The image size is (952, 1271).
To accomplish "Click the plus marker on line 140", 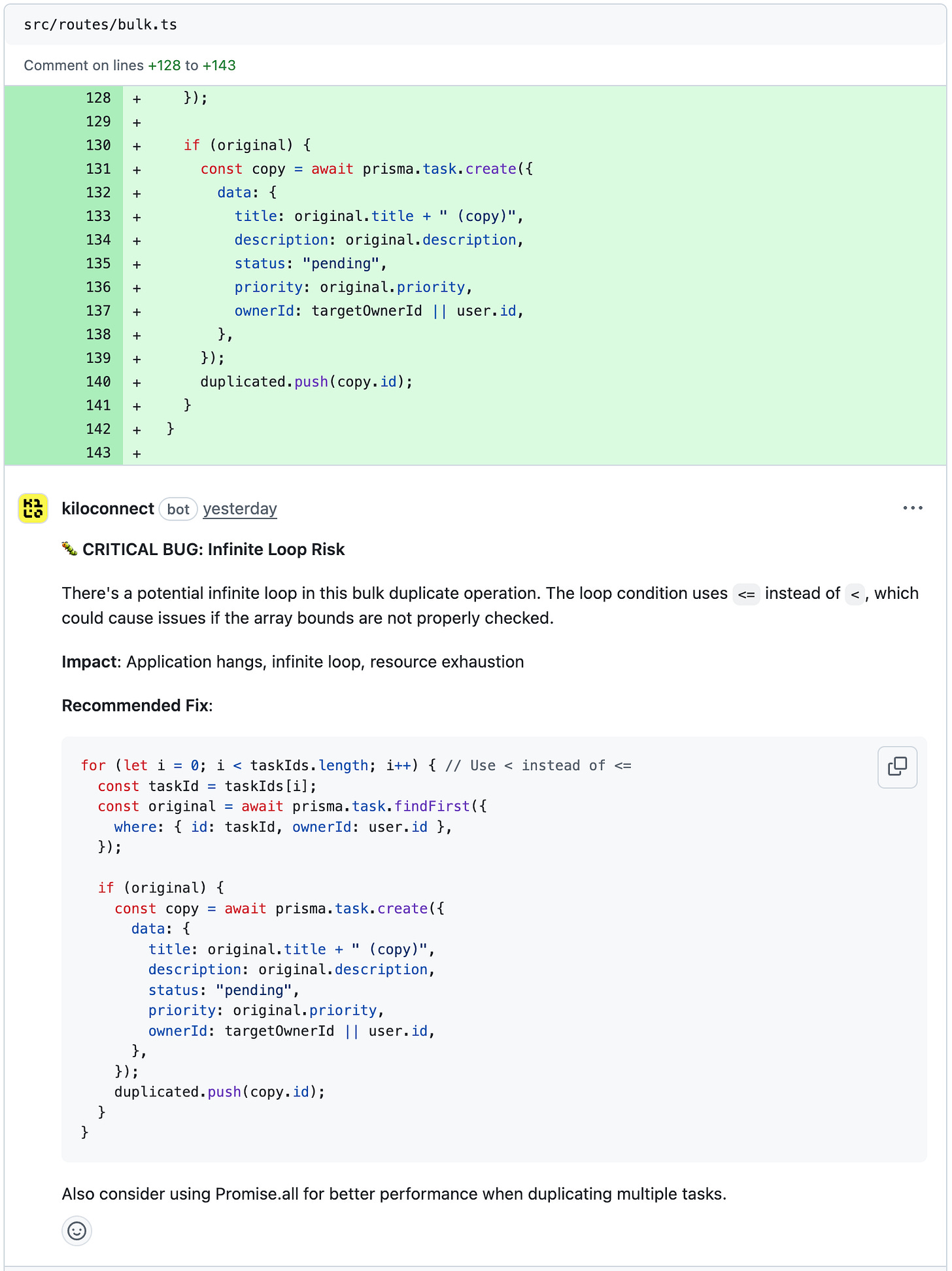I will [x=137, y=382].
